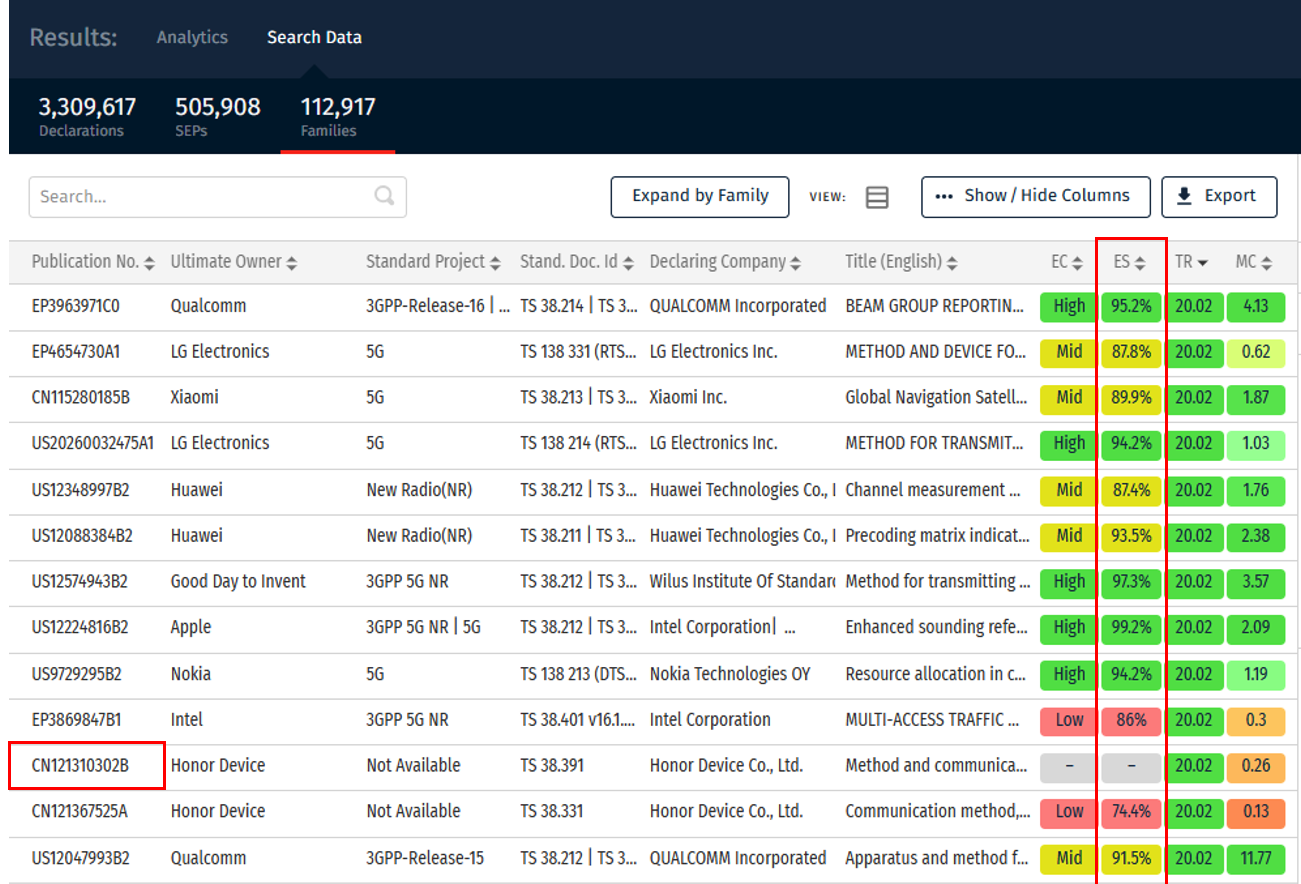This screenshot has height=884, width=1301.
Task: Open publication US20260032475A1
Action: pos(93,444)
